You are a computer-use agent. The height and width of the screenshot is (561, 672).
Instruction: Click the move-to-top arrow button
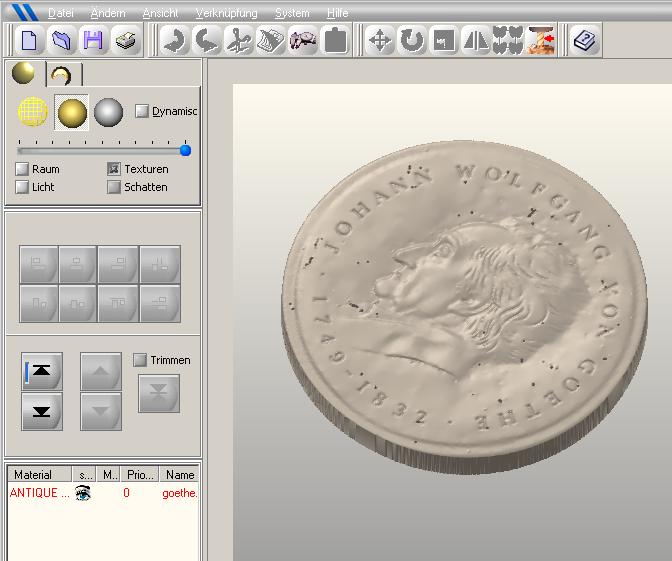click(x=42, y=371)
